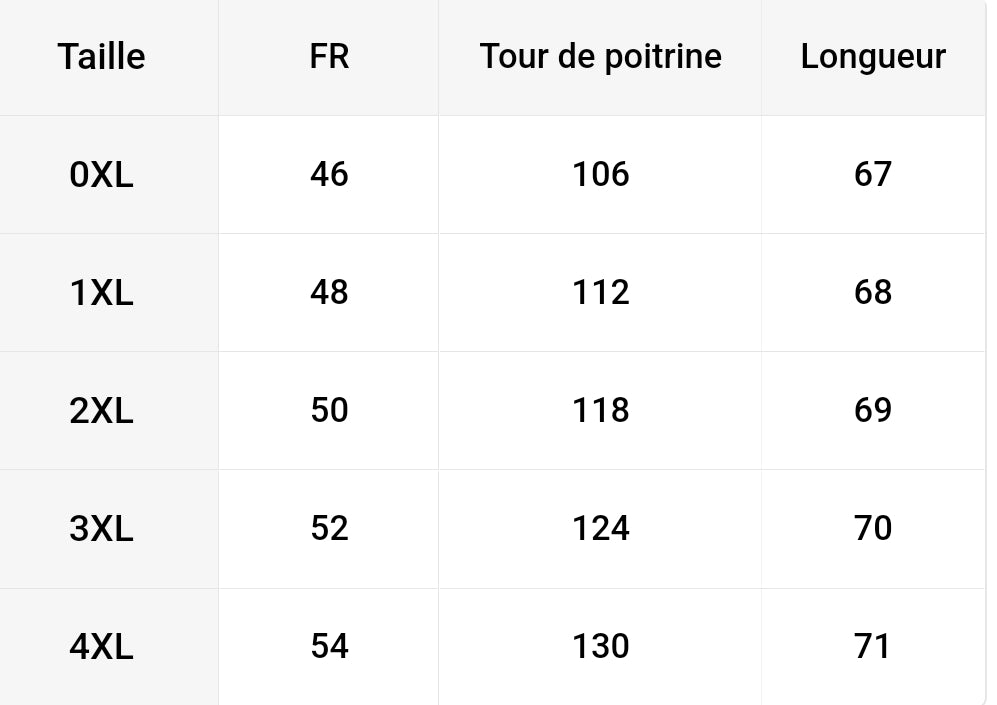The width and height of the screenshot is (997, 705).
Task: Click FR size value 54
Action: click(329, 647)
